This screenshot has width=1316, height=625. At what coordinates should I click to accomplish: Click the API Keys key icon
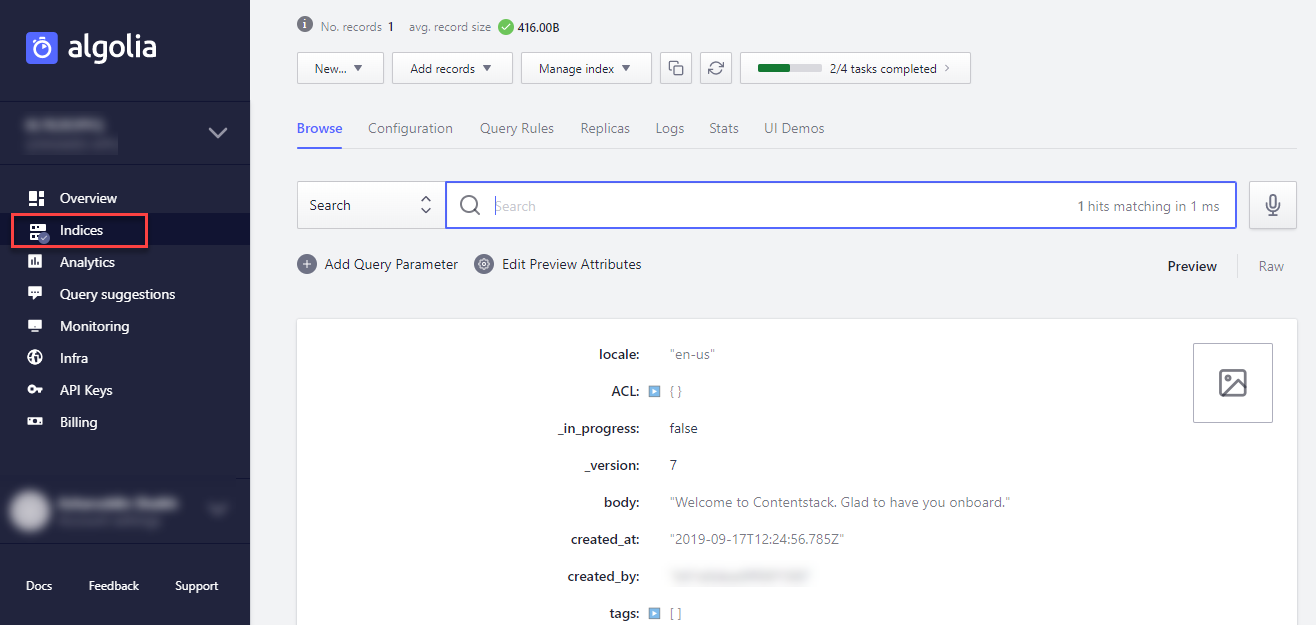coord(36,390)
